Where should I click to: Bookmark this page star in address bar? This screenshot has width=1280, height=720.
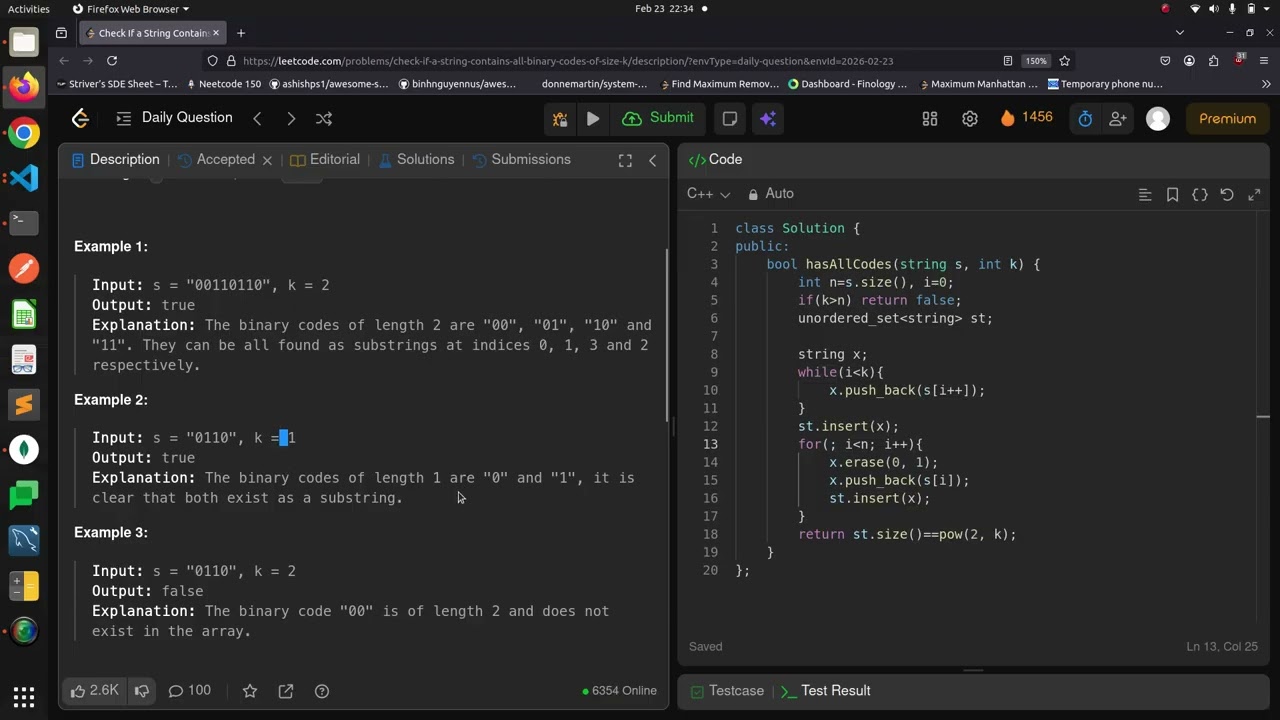point(1065,61)
